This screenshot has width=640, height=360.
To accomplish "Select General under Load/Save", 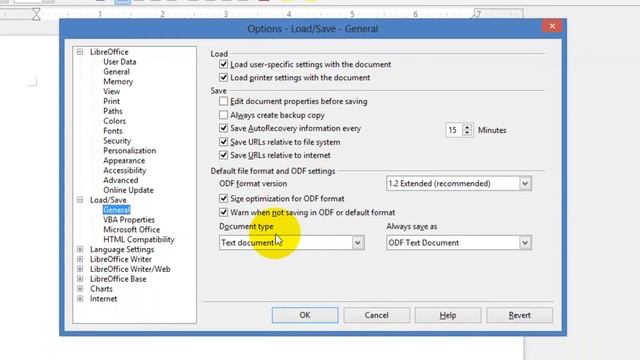I will 116,210.
